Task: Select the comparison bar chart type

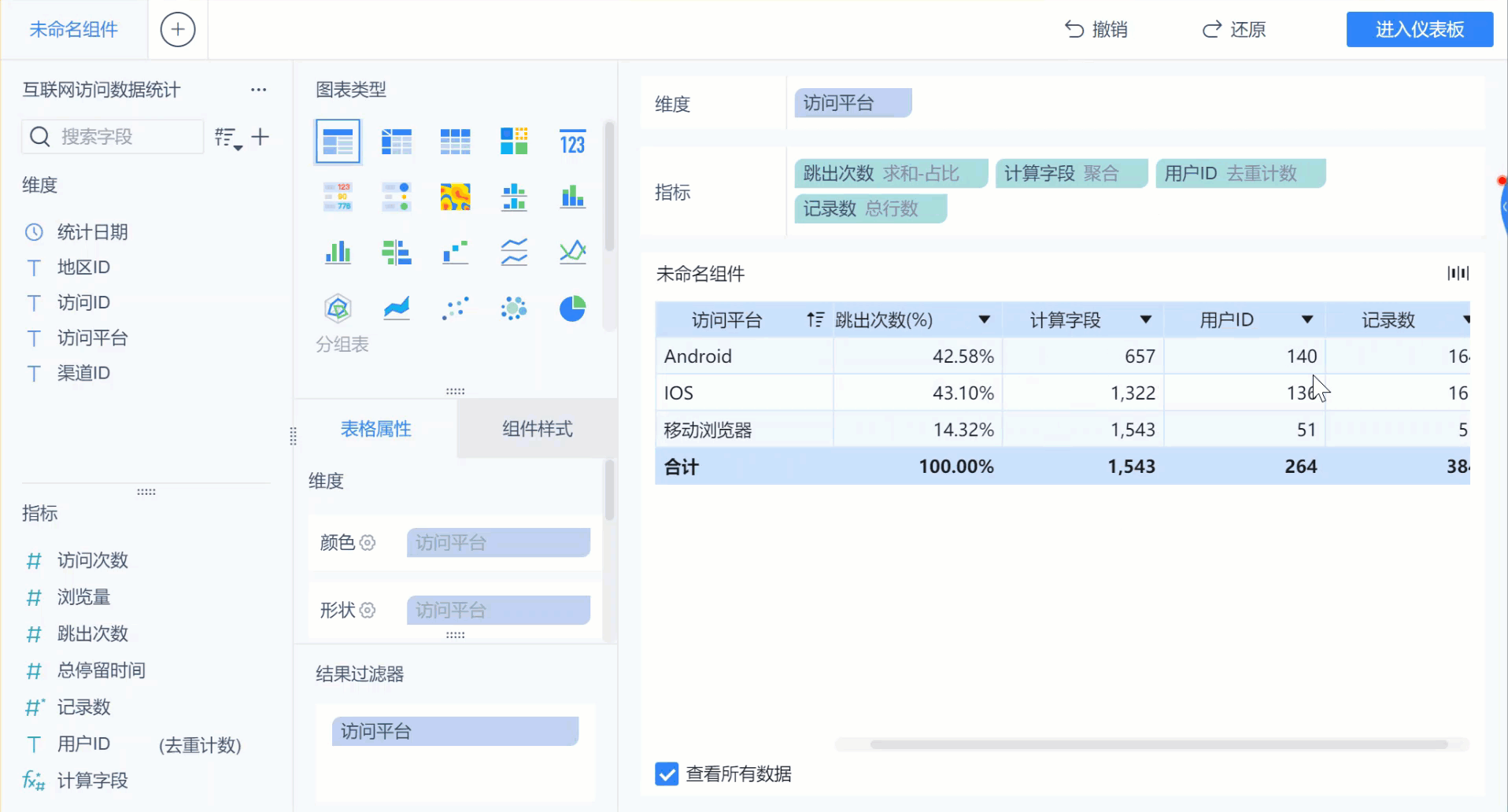Action: click(397, 253)
